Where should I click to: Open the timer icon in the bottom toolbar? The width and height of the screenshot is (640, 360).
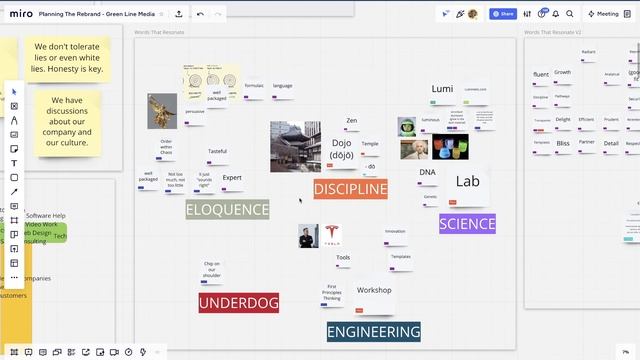tap(129, 352)
